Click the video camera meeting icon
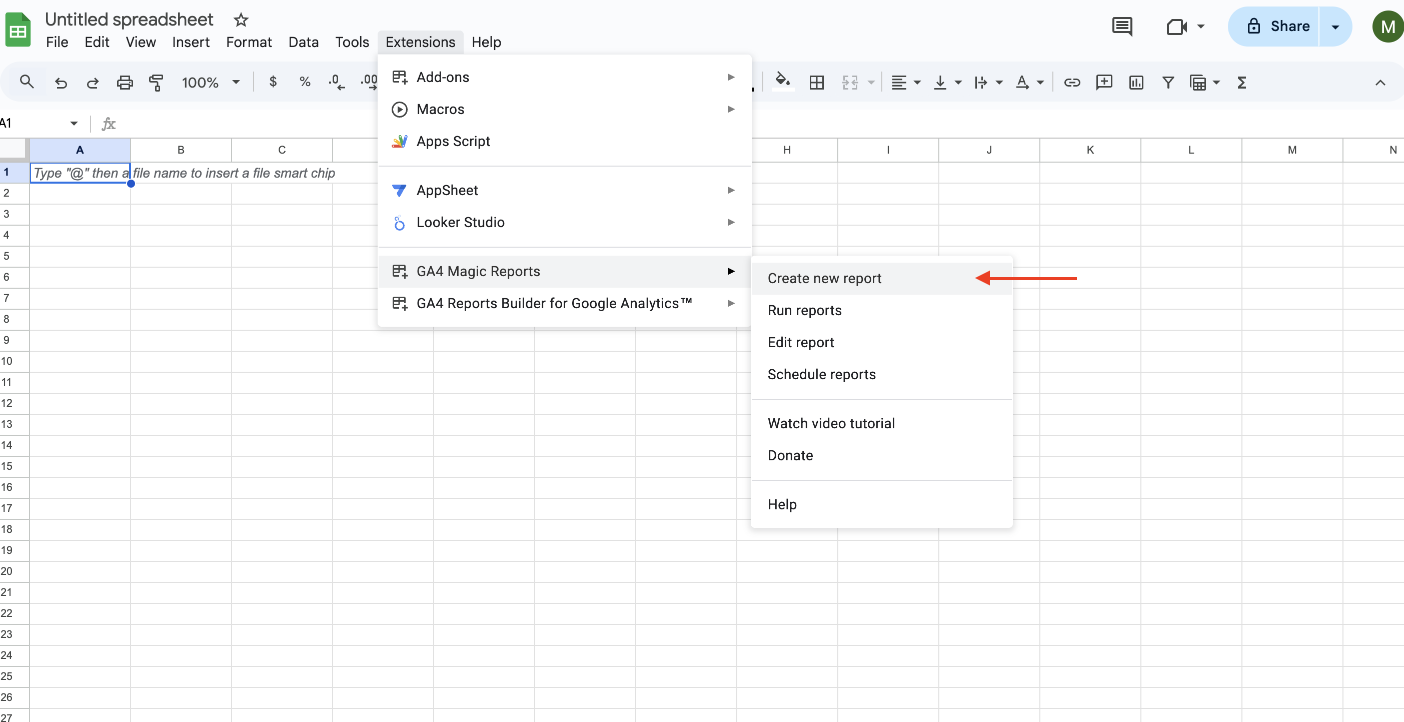Screen dimensions: 1404x722 1176,27
